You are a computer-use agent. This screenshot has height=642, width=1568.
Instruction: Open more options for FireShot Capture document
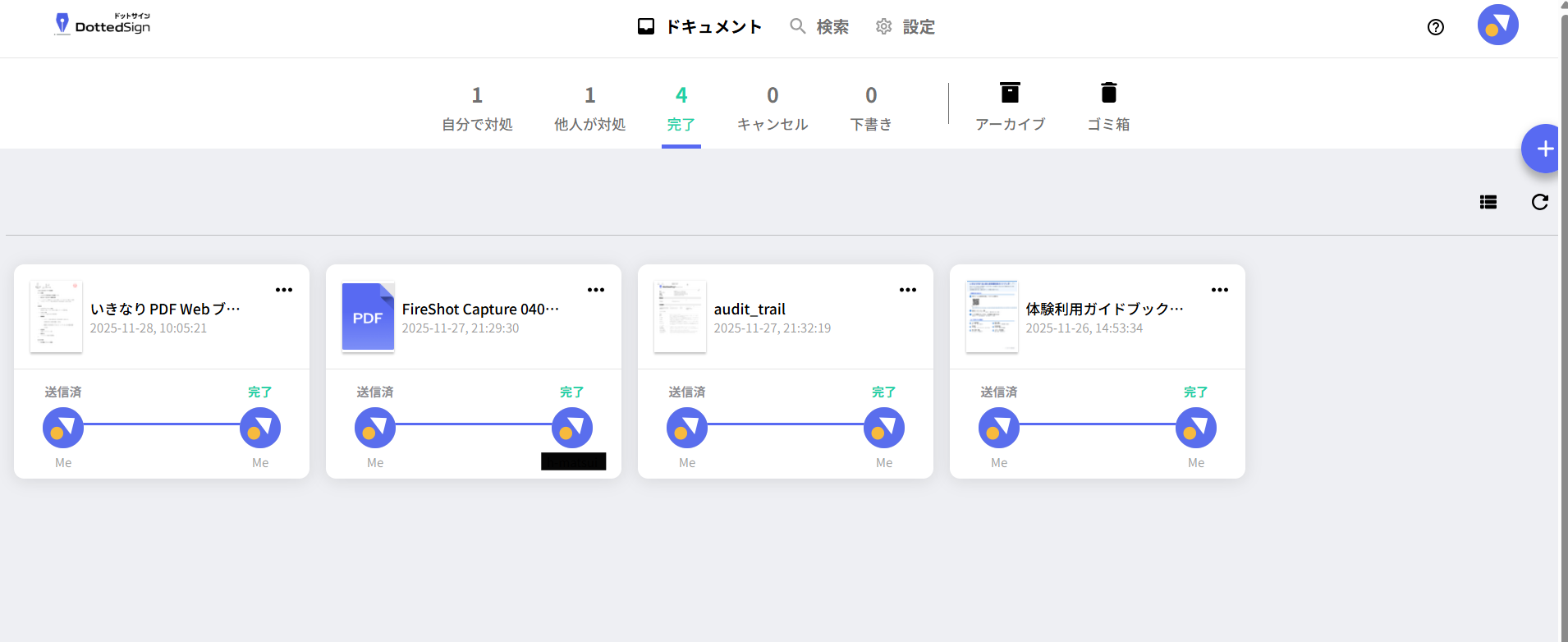pos(596,290)
